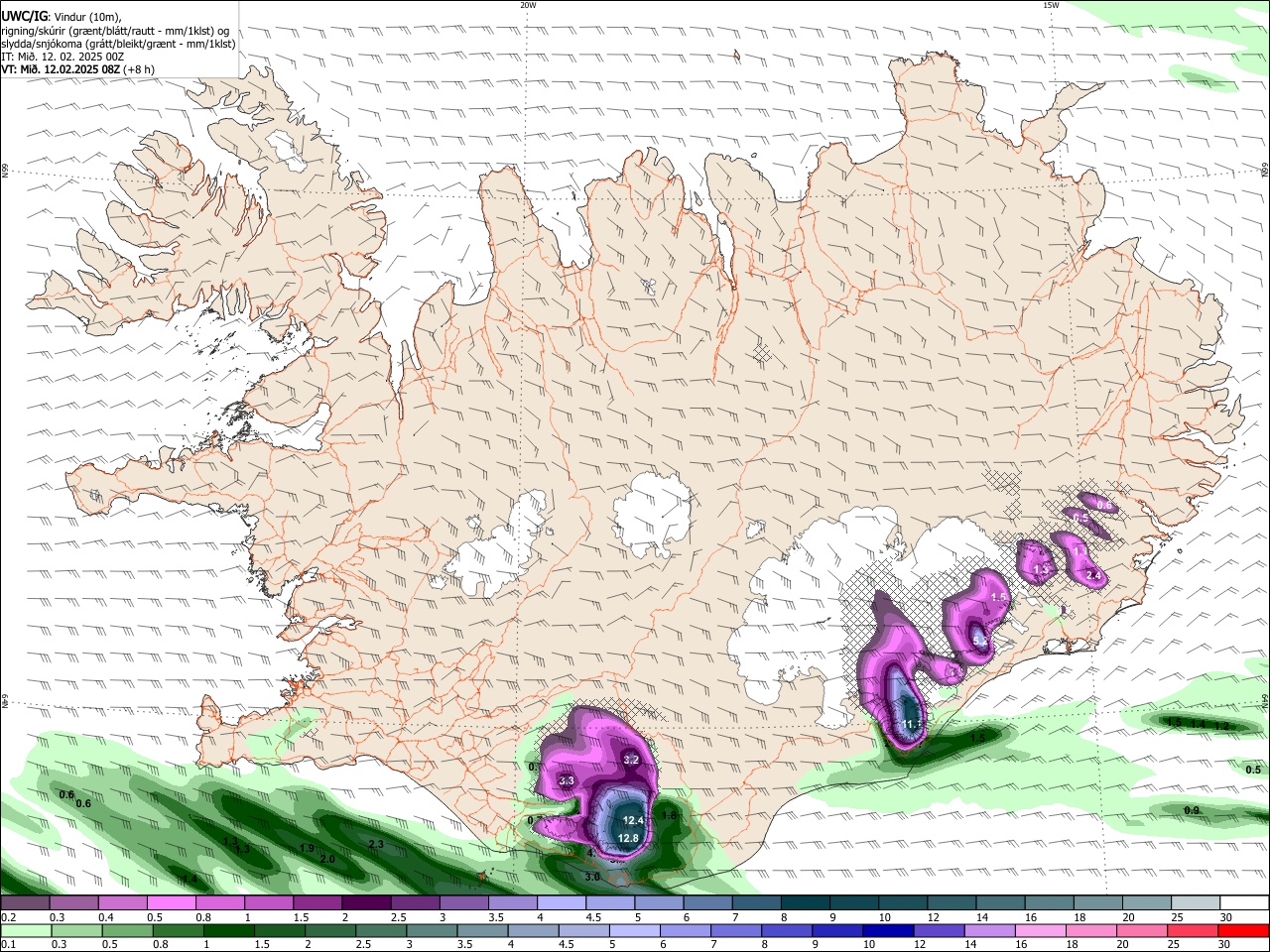Screen dimensions: 1270x952
Task: Click the '15W' longitude label
Action: (1051, 5)
